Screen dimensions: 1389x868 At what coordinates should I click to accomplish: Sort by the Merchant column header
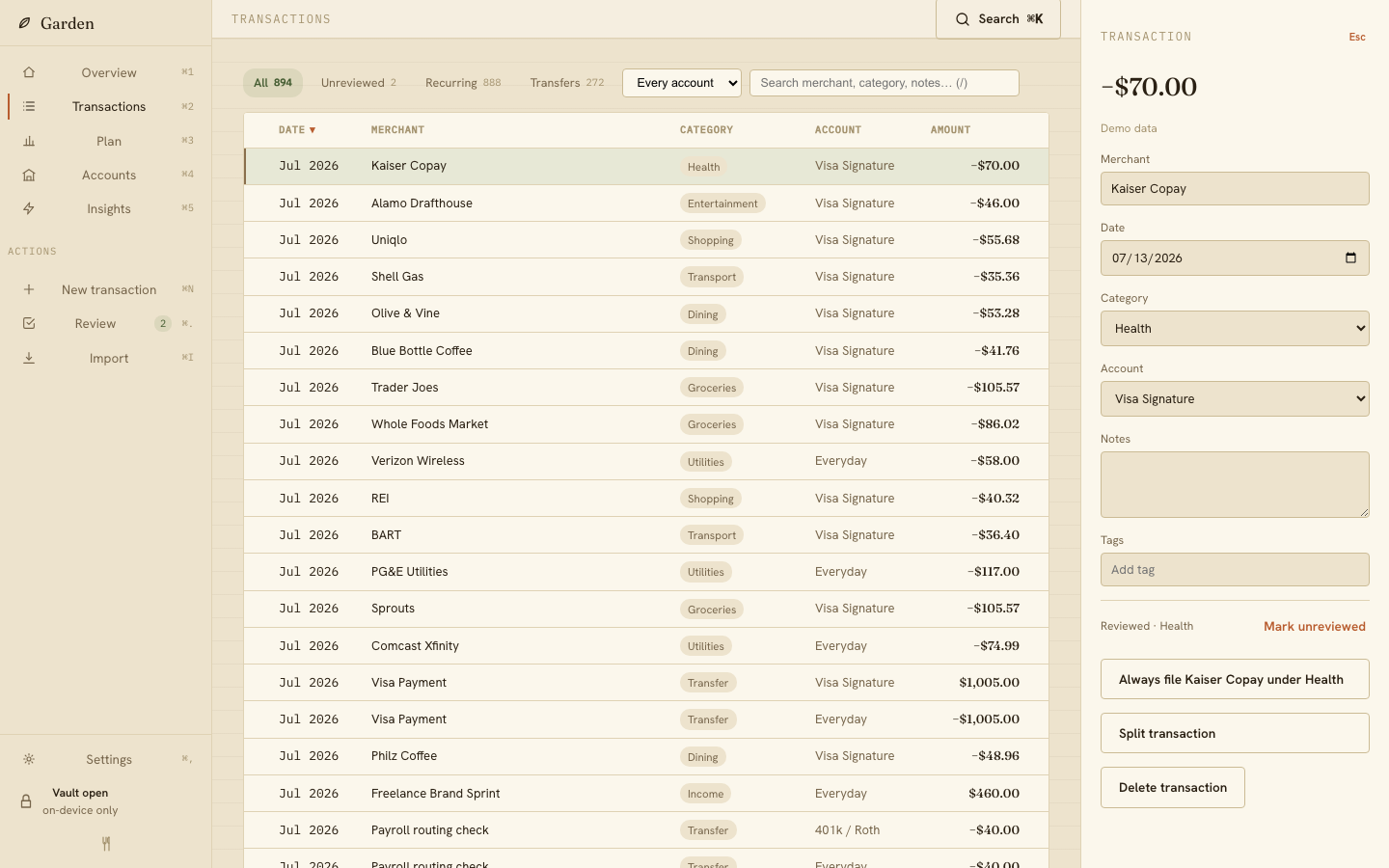coord(397,130)
